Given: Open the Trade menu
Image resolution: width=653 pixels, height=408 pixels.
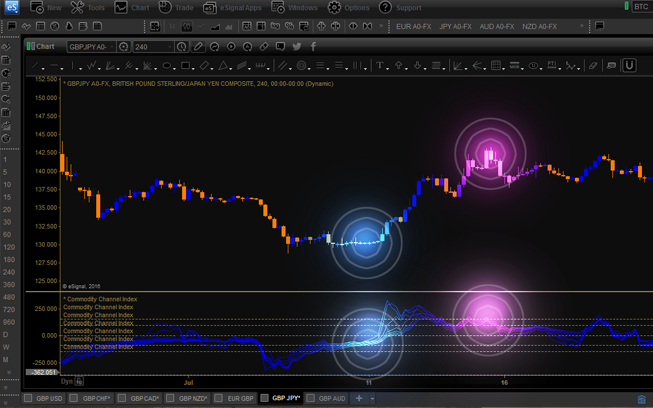Looking at the screenshot, I should 176,7.
